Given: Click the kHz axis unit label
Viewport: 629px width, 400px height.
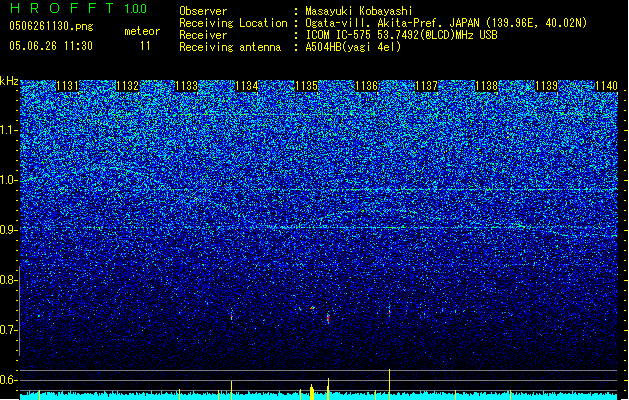Looking at the screenshot, I should pyautogui.click(x=9, y=81).
